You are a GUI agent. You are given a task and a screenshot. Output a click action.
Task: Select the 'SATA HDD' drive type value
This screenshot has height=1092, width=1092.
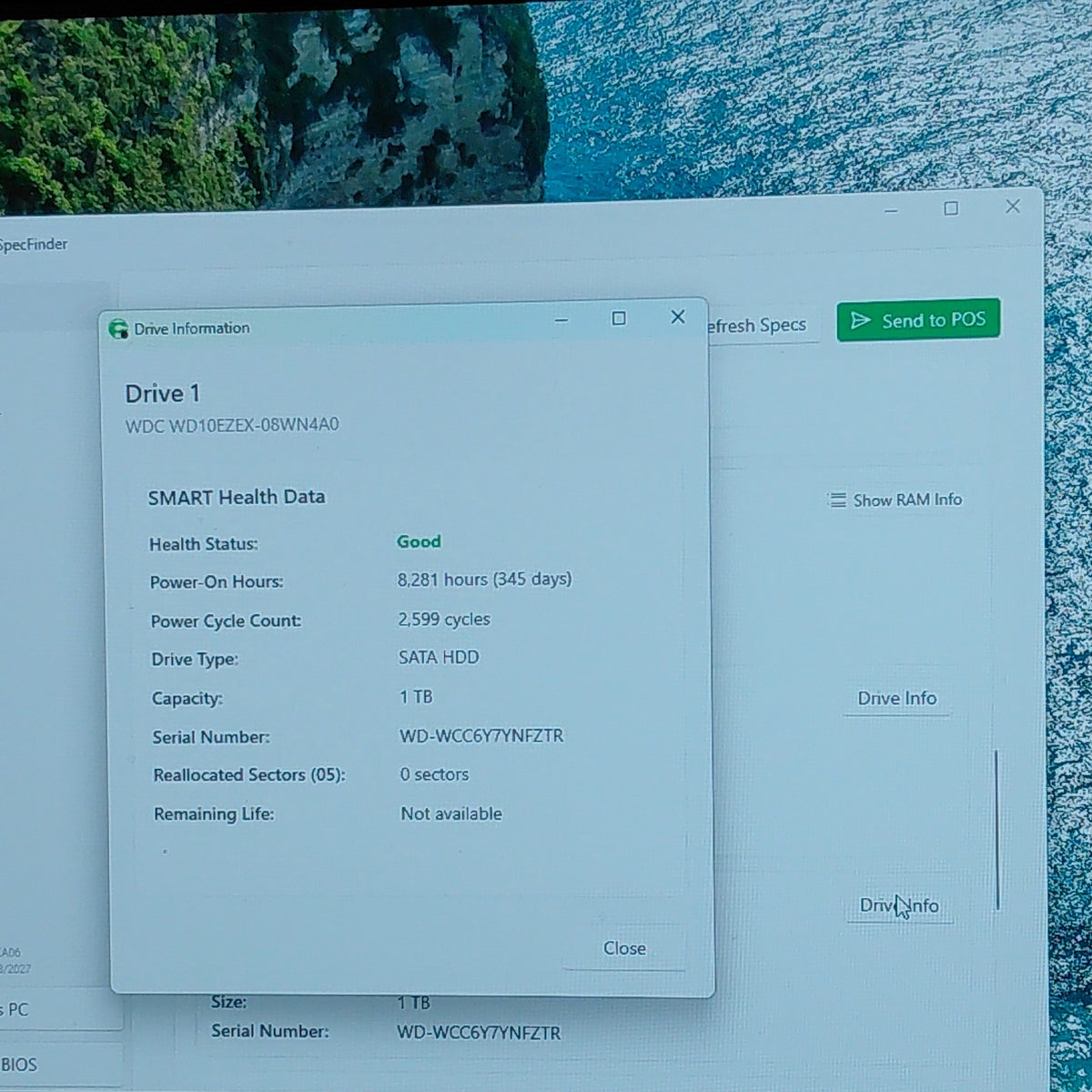(439, 657)
